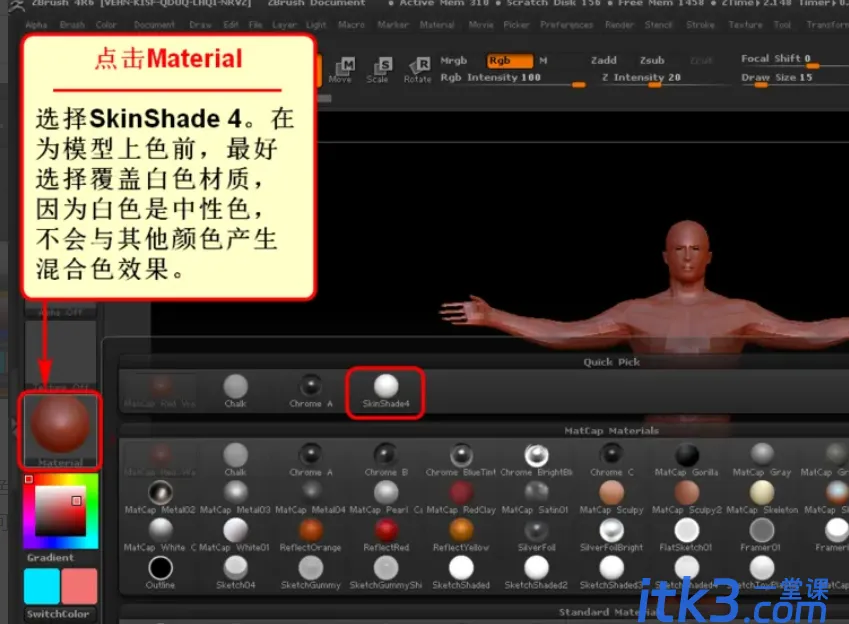Screen dimensions: 849x624
Task: Apply the MatCap Metal04 material
Action: click(x=311, y=497)
